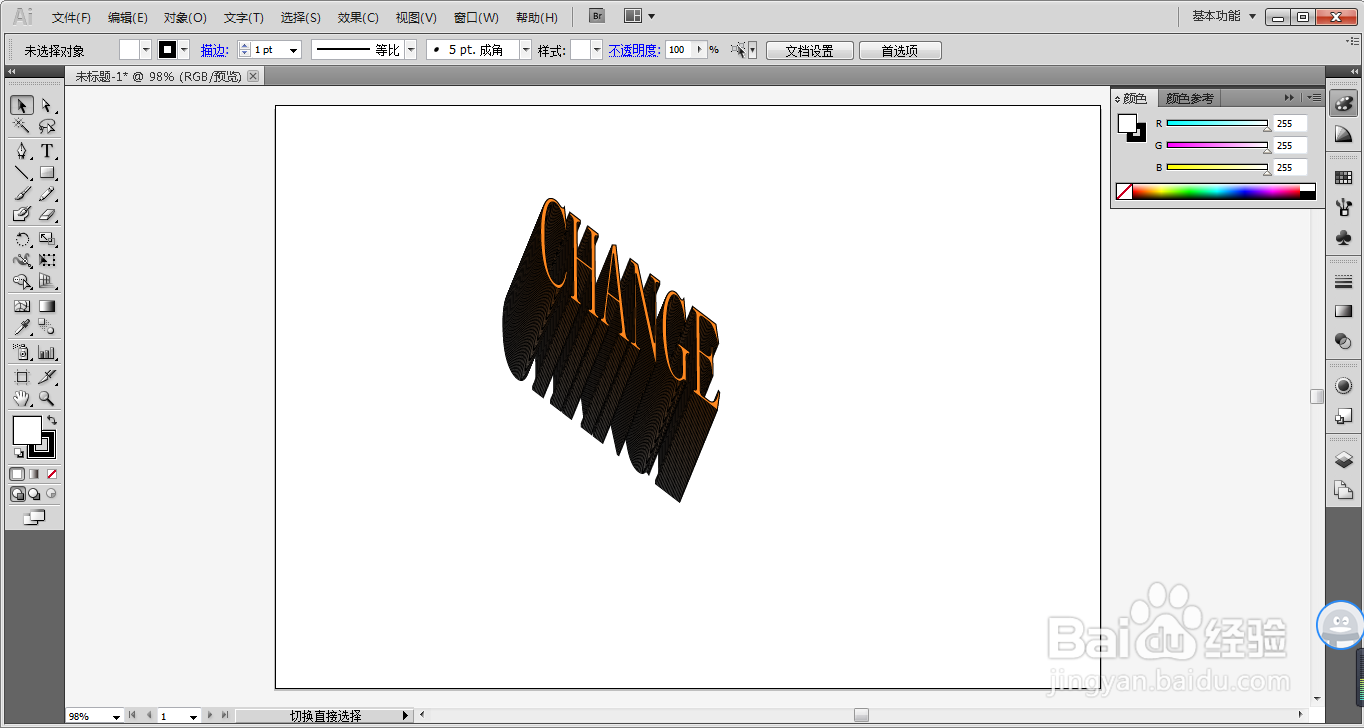Open the 98% zoom level dropdown
Viewport: 1364px width, 728px height.
tap(117, 716)
